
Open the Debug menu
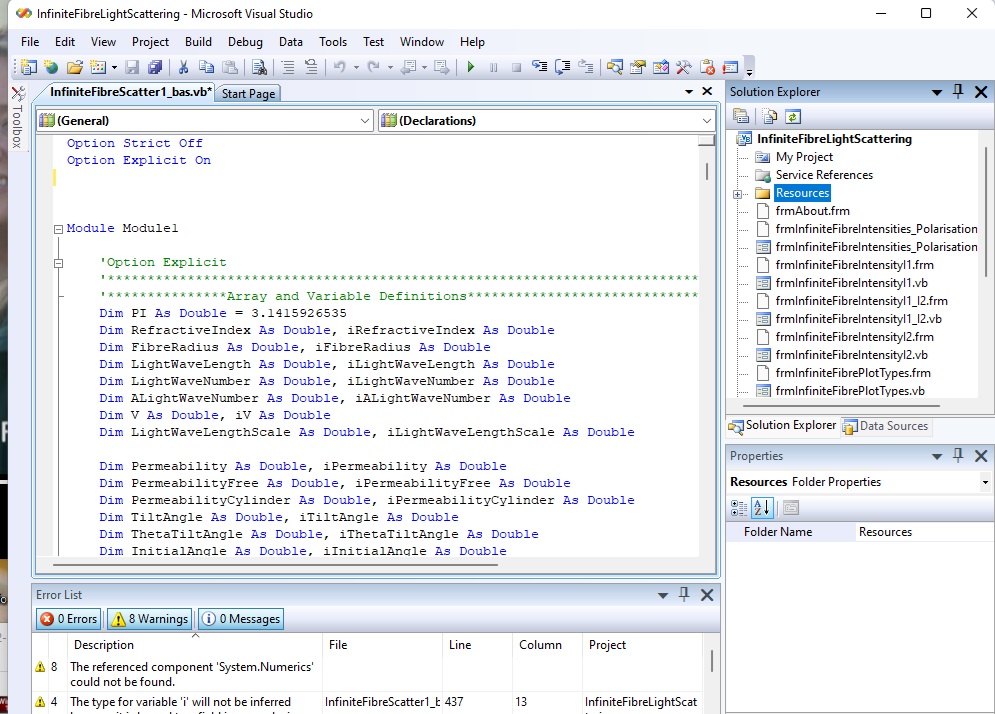(245, 42)
